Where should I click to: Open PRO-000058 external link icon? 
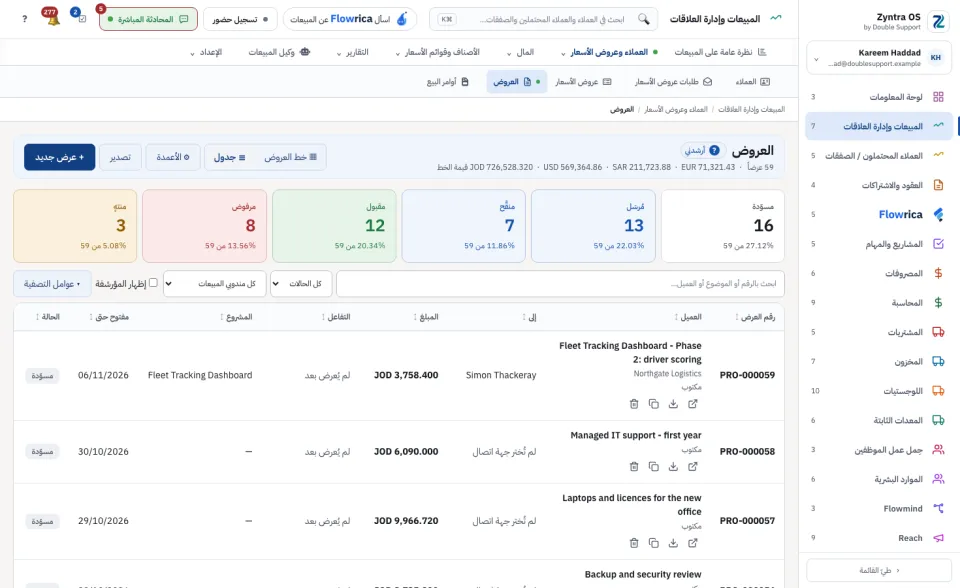(x=692, y=467)
